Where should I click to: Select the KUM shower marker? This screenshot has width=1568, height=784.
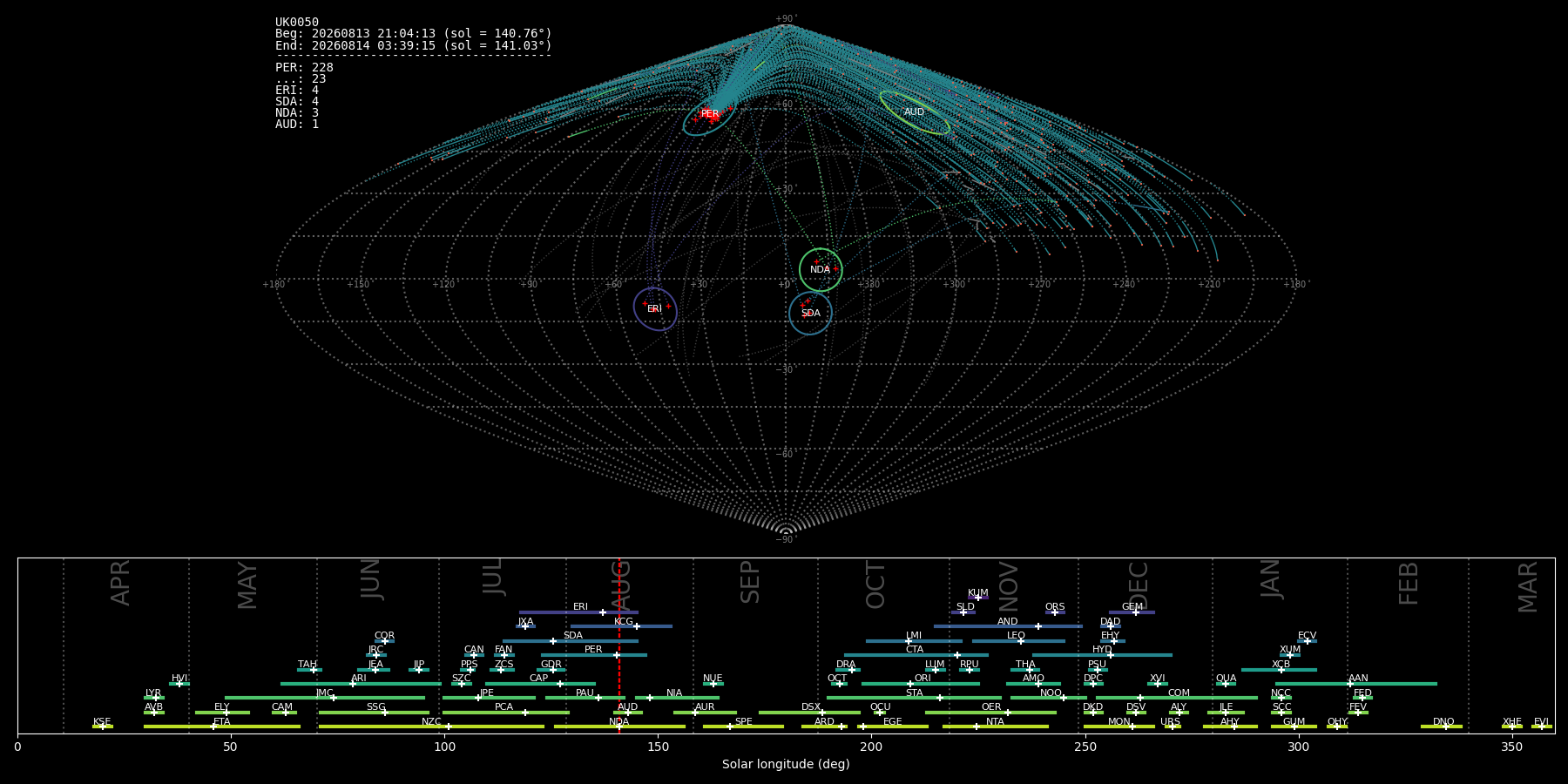977,598
